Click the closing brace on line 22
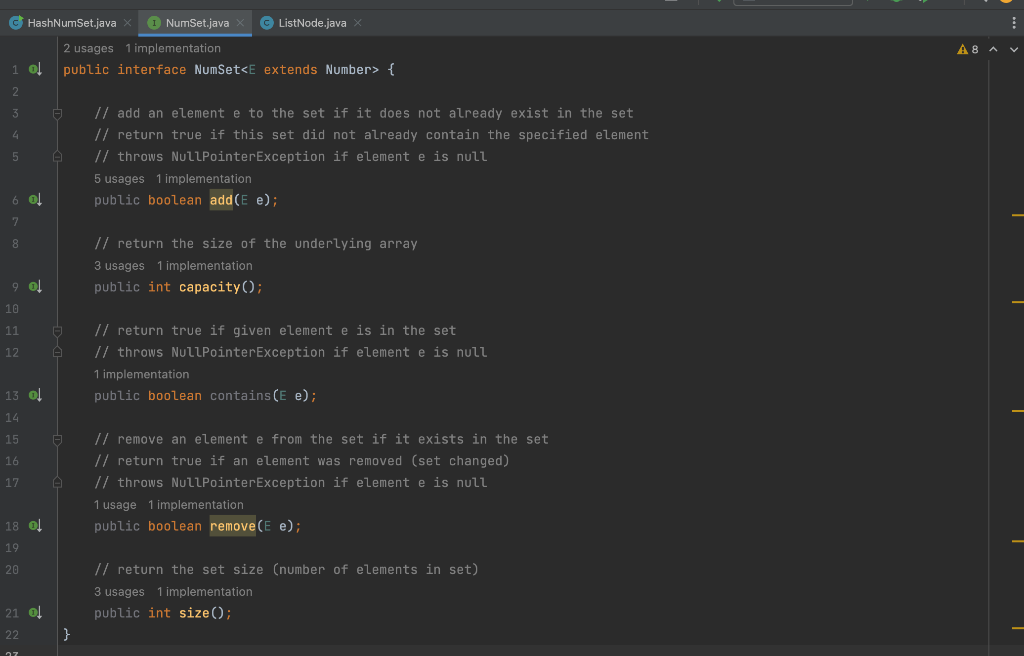Screen dimensions: 1024x656 (x=67, y=634)
